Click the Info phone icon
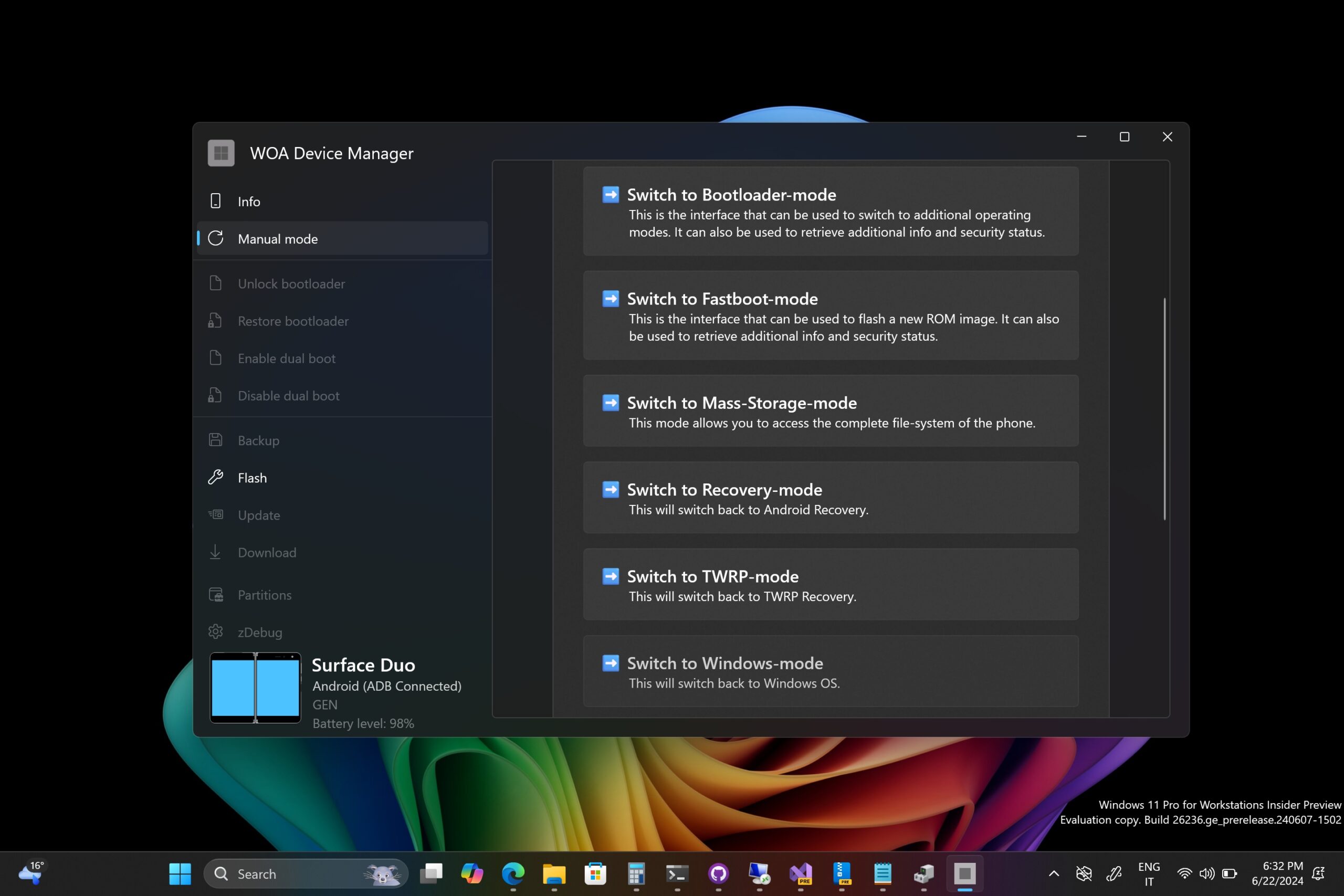Viewport: 1344px width, 896px height. coord(215,201)
